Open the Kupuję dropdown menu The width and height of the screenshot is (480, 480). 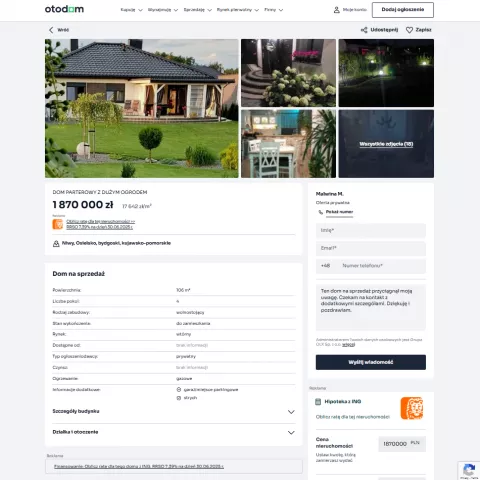click(x=132, y=10)
